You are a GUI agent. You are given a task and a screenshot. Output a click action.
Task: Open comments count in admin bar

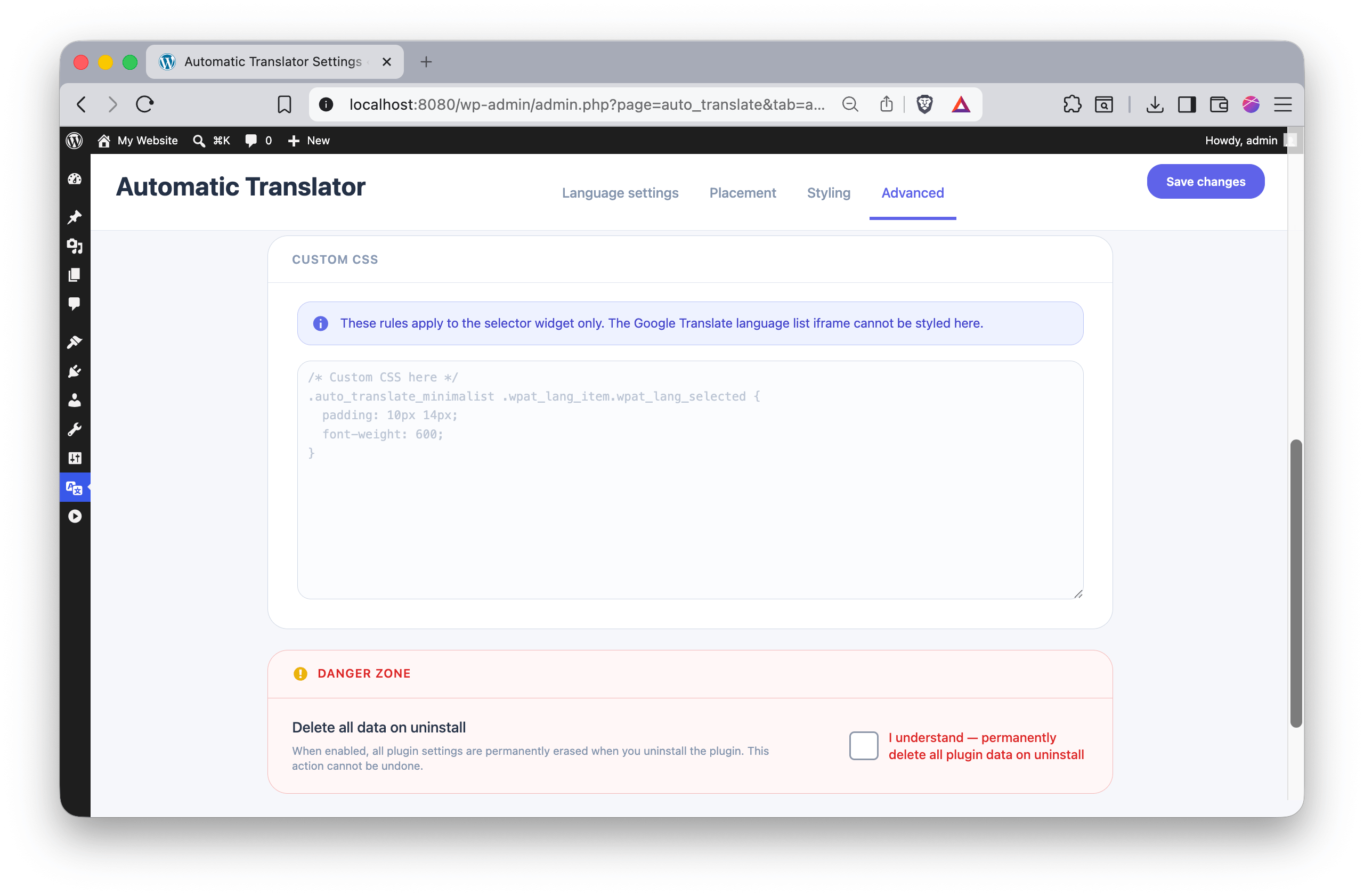[258, 140]
